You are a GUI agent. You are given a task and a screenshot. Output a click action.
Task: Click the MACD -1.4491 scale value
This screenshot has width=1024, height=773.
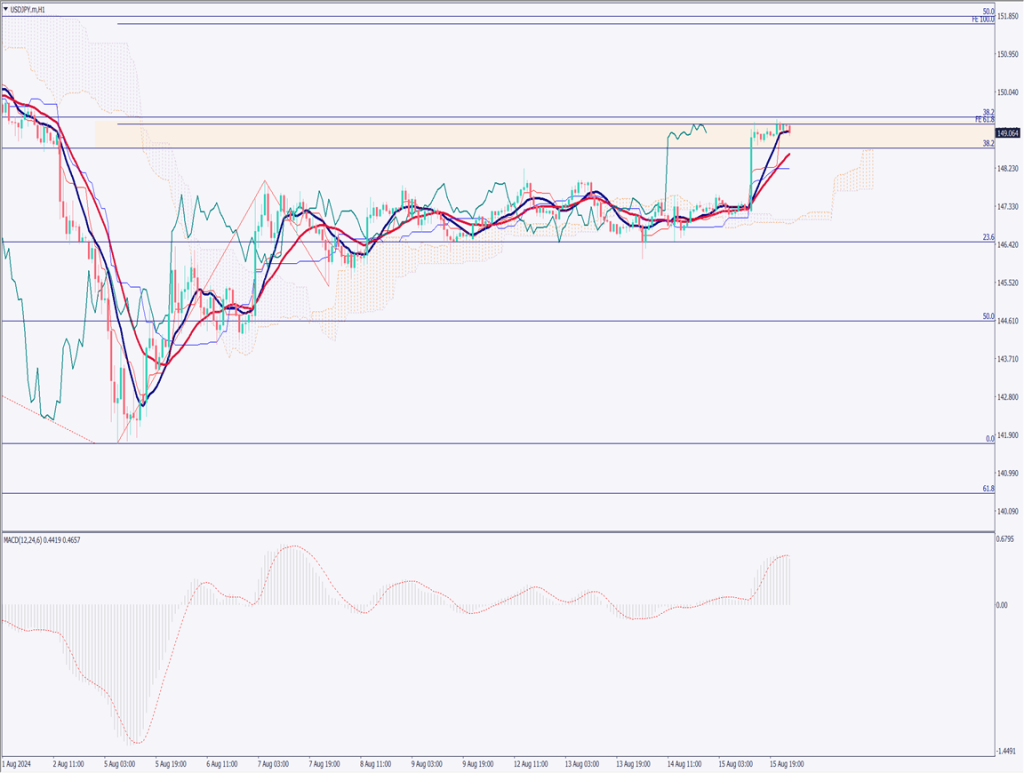[1008, 751]
